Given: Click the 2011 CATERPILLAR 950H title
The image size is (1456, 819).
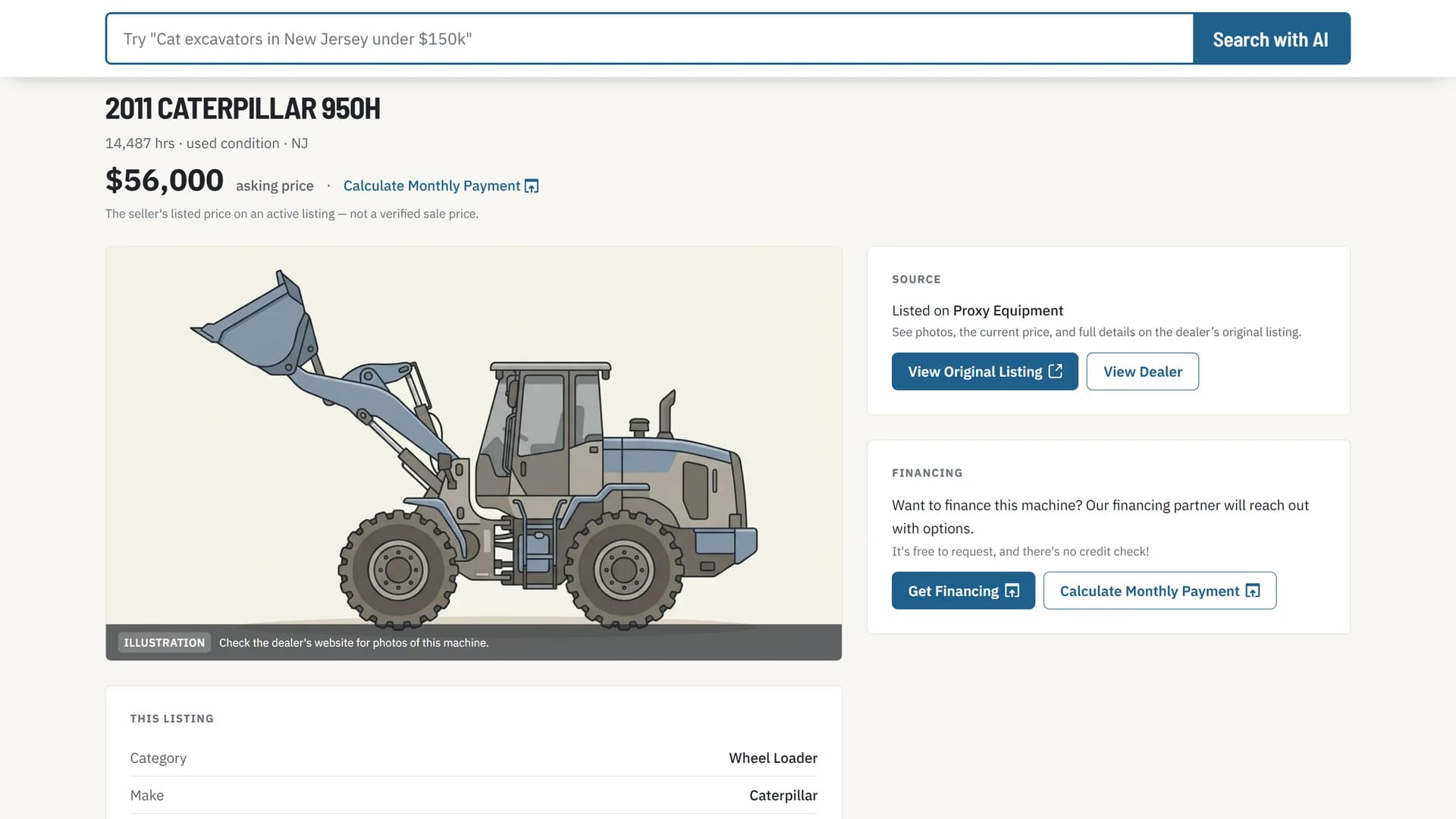Looking at the screenshot, I should pyautogui.click(x=243, y=109).
